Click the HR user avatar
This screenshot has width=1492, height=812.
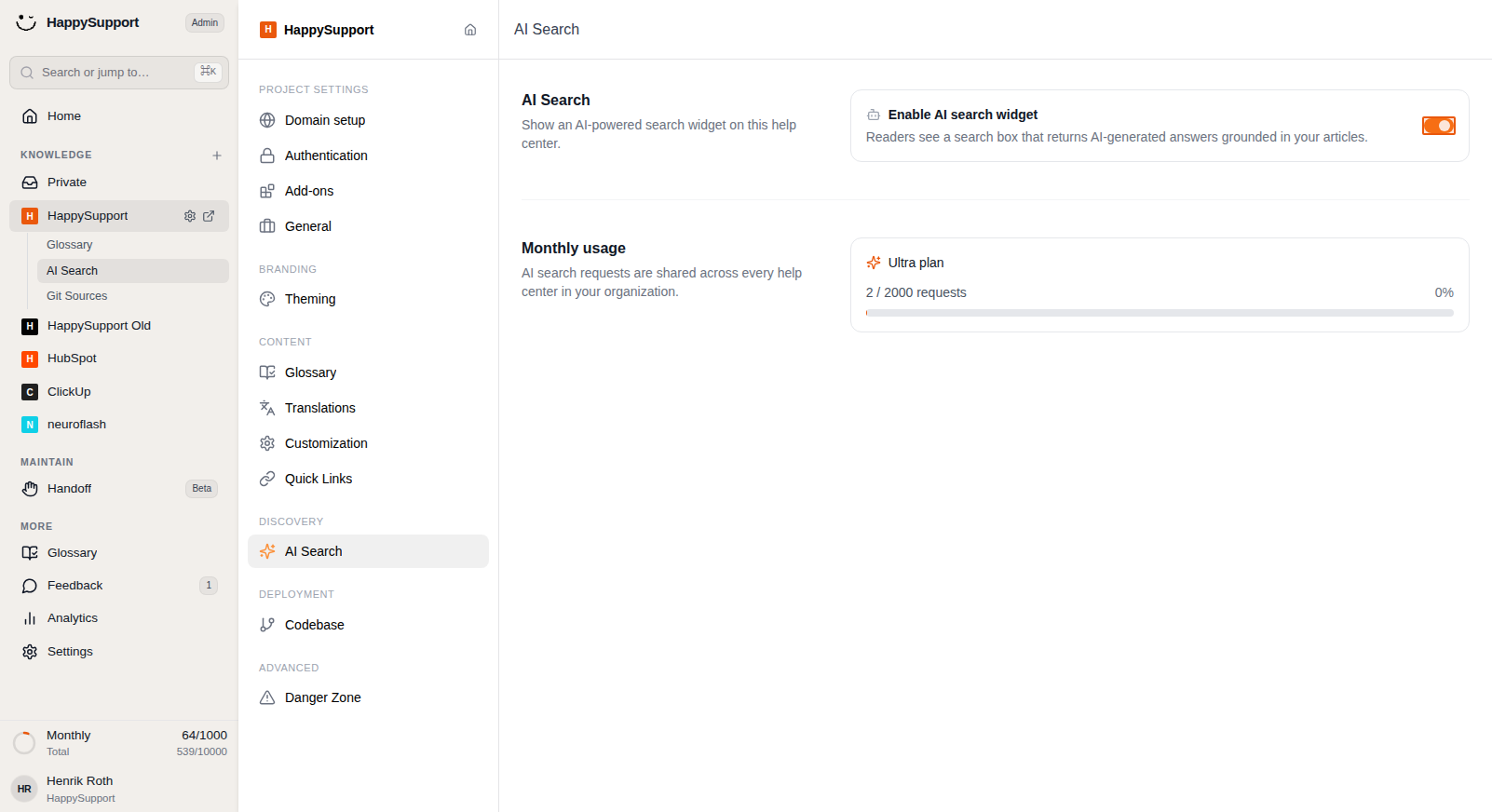[x=24, y=789]
